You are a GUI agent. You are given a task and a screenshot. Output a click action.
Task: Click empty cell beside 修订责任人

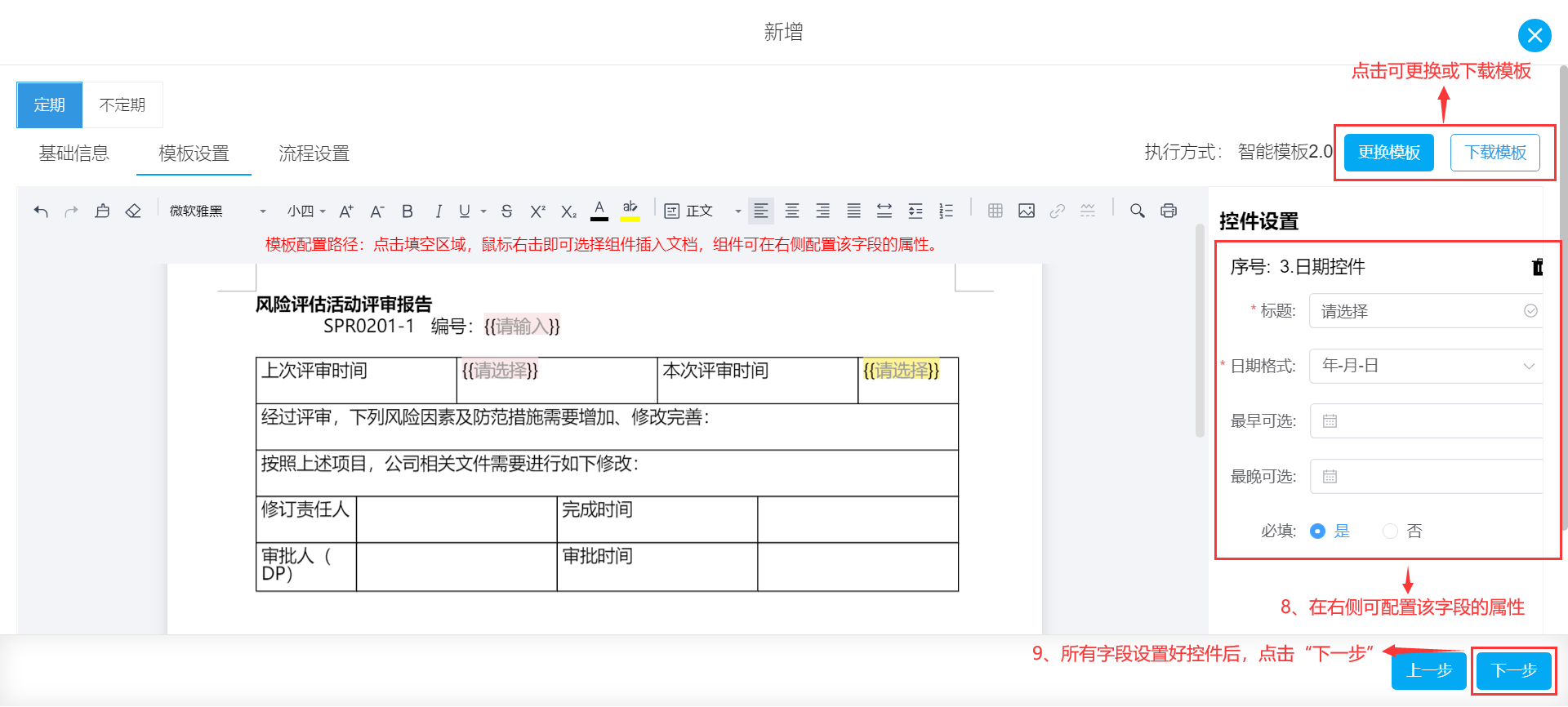point(457,519)
